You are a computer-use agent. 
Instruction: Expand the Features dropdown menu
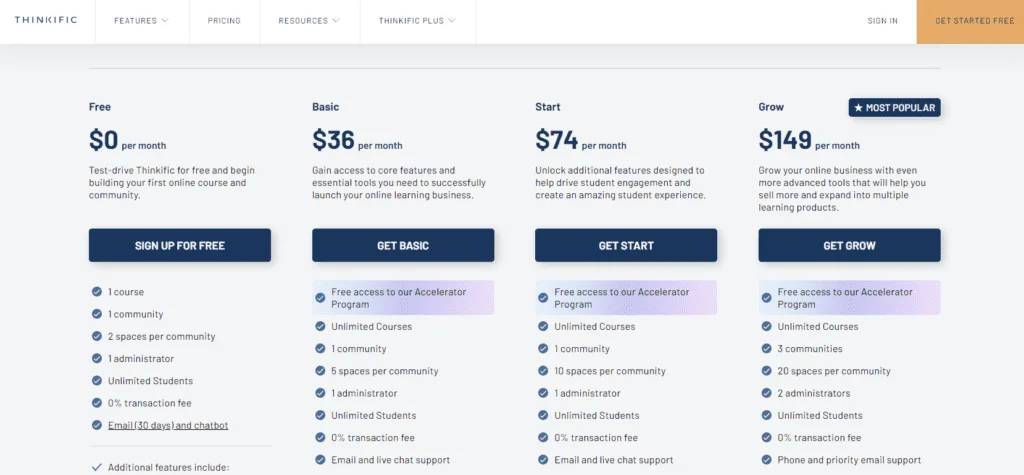point(142,21)
